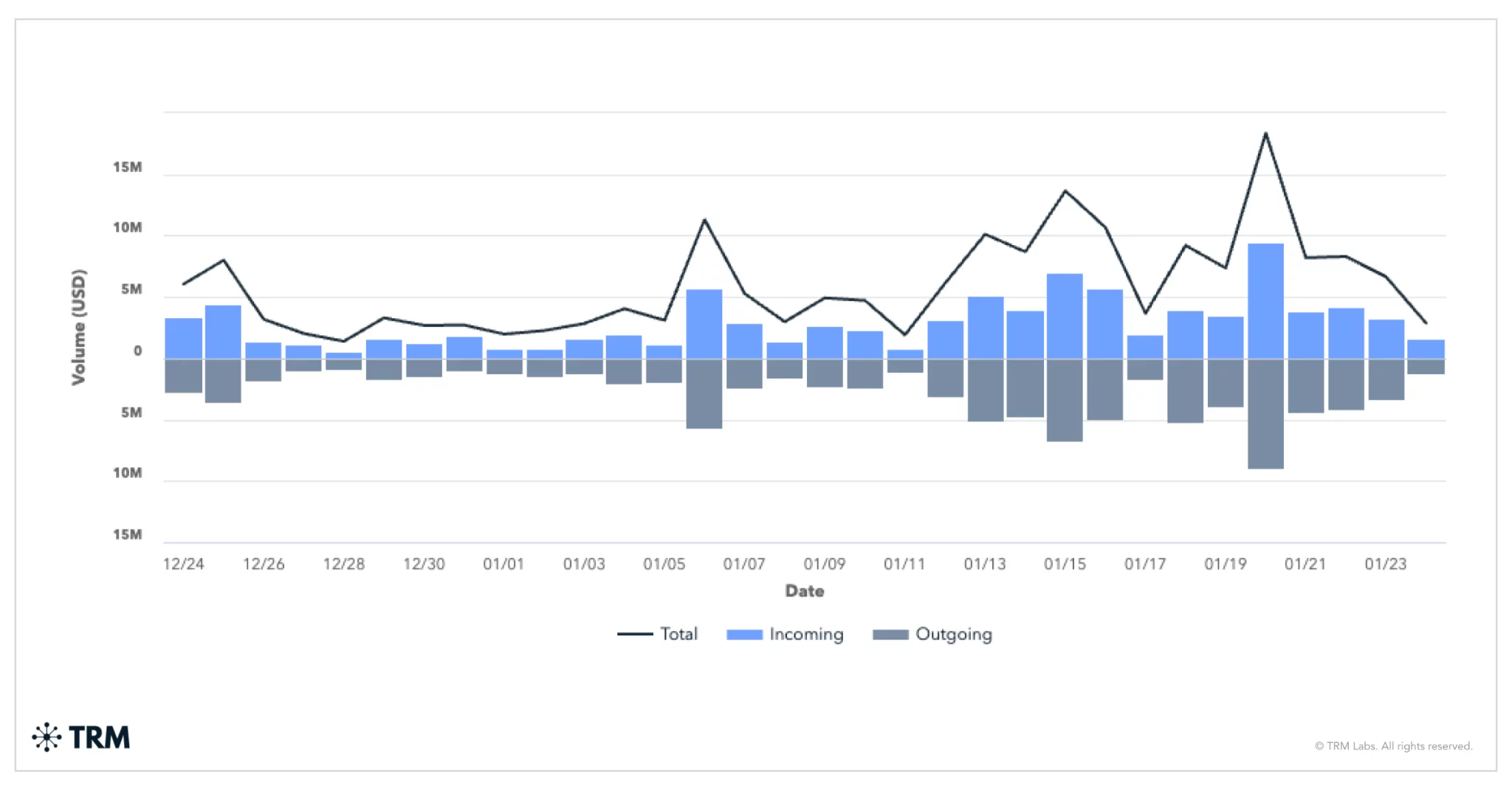The image size is (1512, 791).
Task: Toggle the Total line visibility
Action: tap(678, 635)
